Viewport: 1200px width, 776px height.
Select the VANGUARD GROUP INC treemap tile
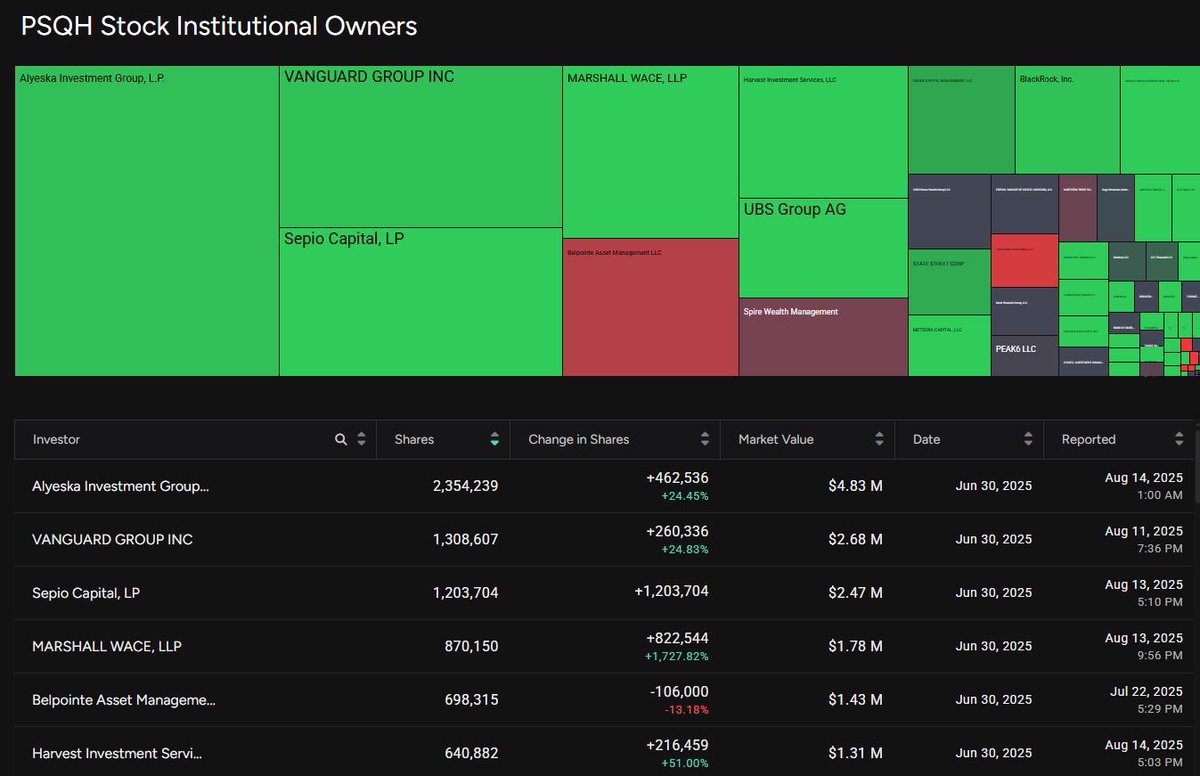pos(420,147)
